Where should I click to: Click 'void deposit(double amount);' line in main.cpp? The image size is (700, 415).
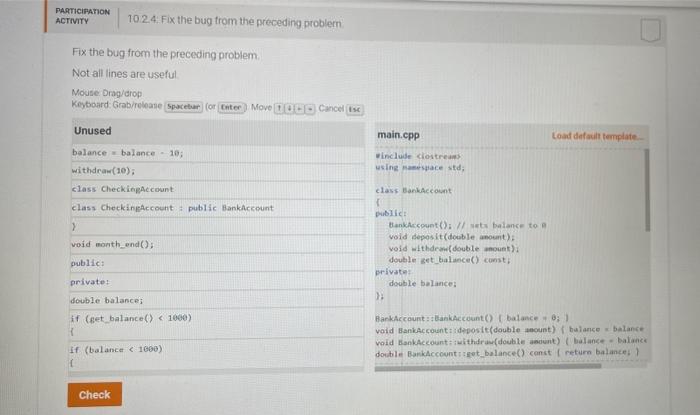tap(452, 237)
